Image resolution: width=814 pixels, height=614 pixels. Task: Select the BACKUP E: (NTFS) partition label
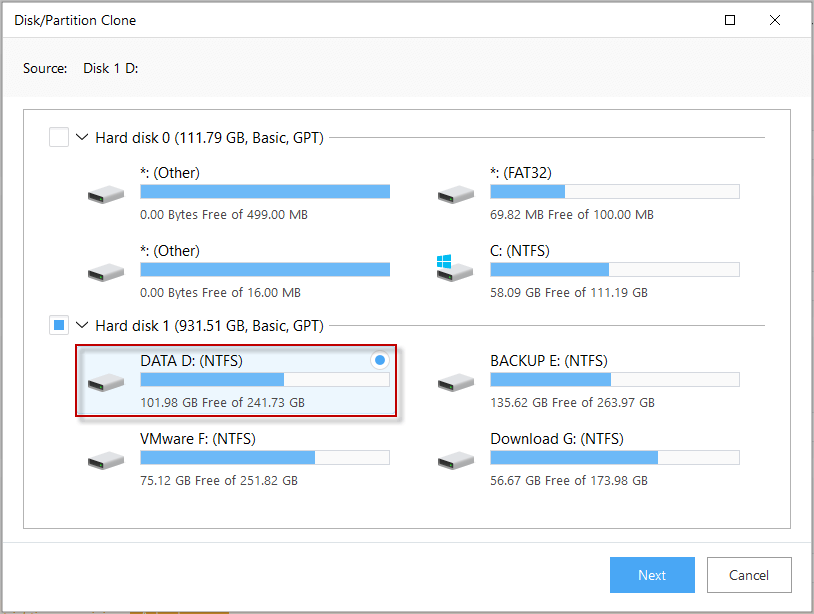coord(549,361)
